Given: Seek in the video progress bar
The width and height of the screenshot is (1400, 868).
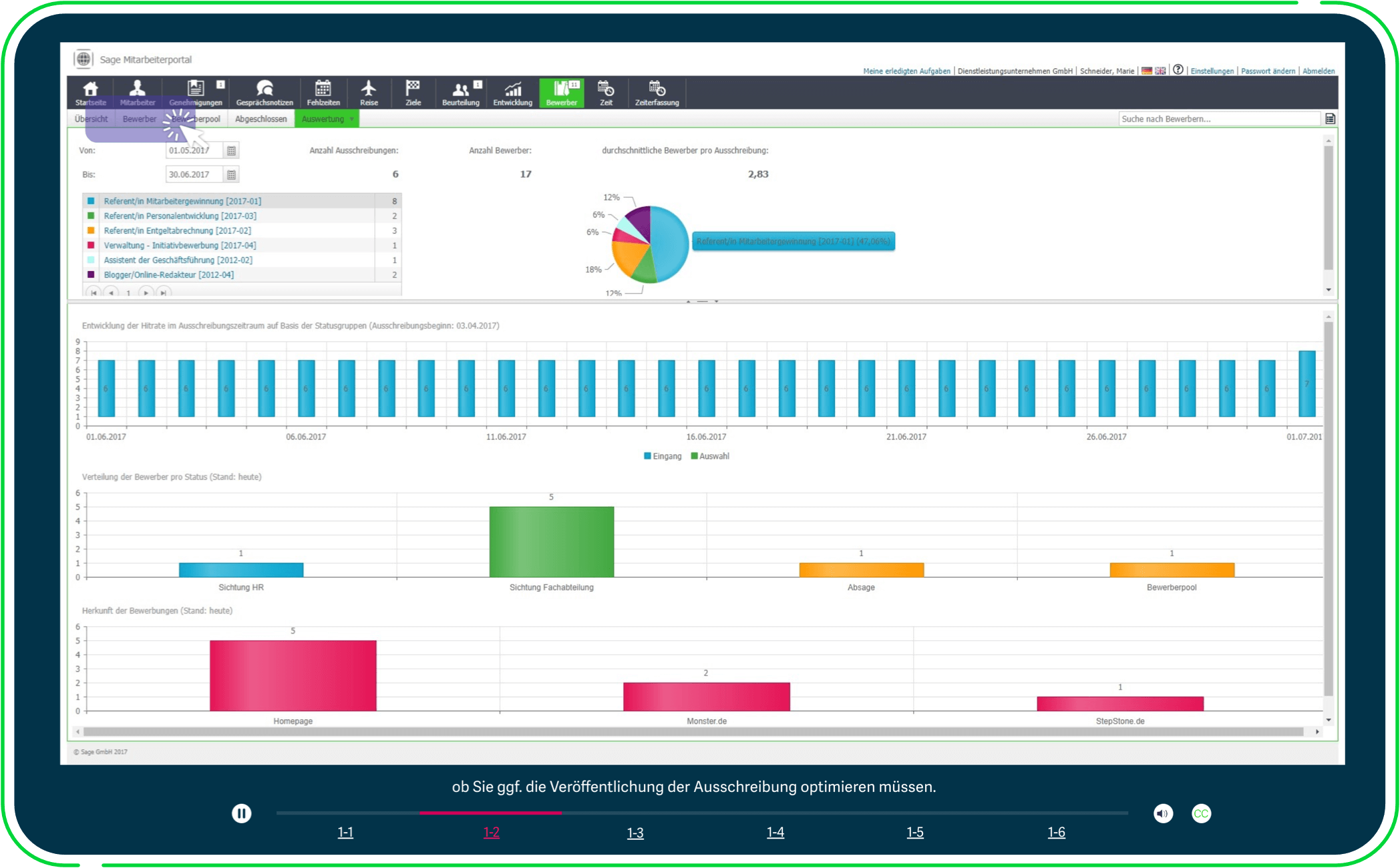Looking at the screenshot, I should (702, 813).
